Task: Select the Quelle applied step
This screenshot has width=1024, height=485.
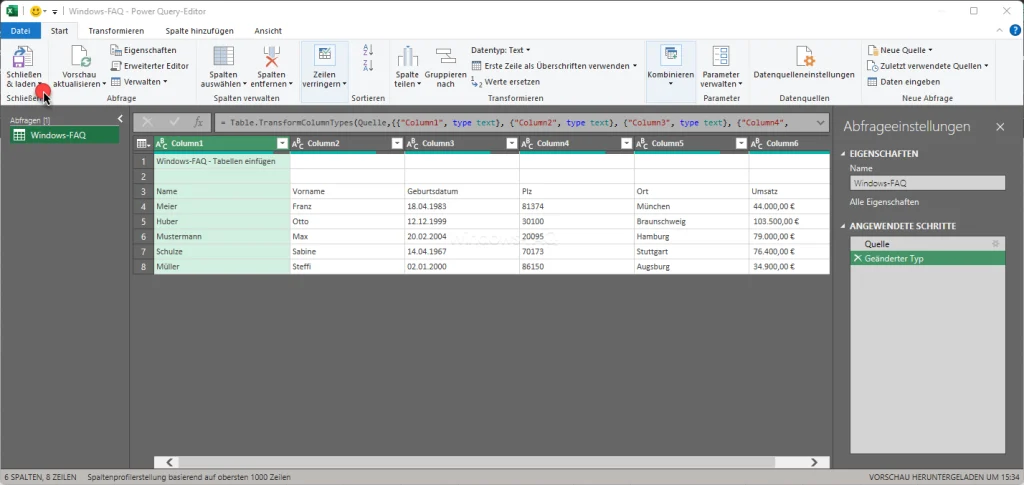Action: [927, 243]
